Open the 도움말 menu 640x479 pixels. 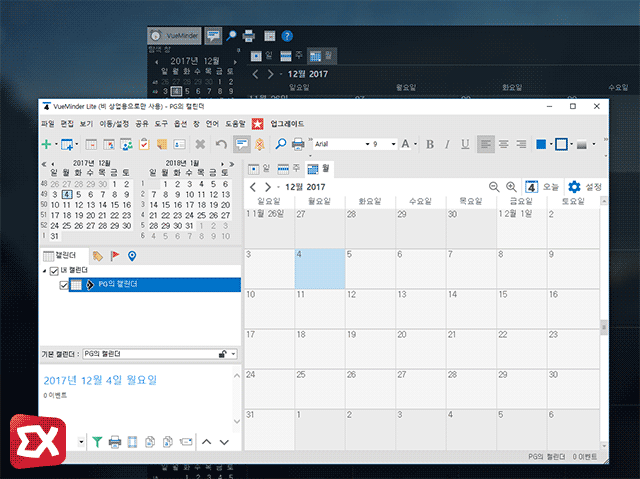(235, 124)
